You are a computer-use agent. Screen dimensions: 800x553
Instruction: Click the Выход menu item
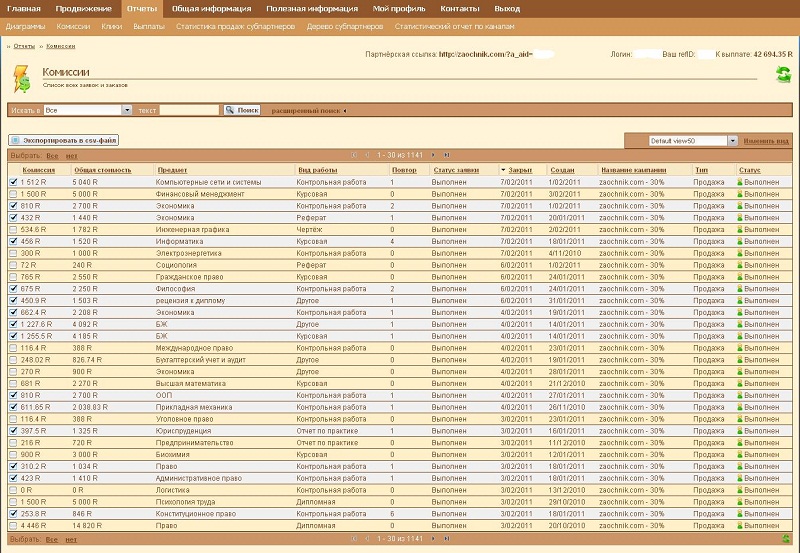[x=507, y=9]
